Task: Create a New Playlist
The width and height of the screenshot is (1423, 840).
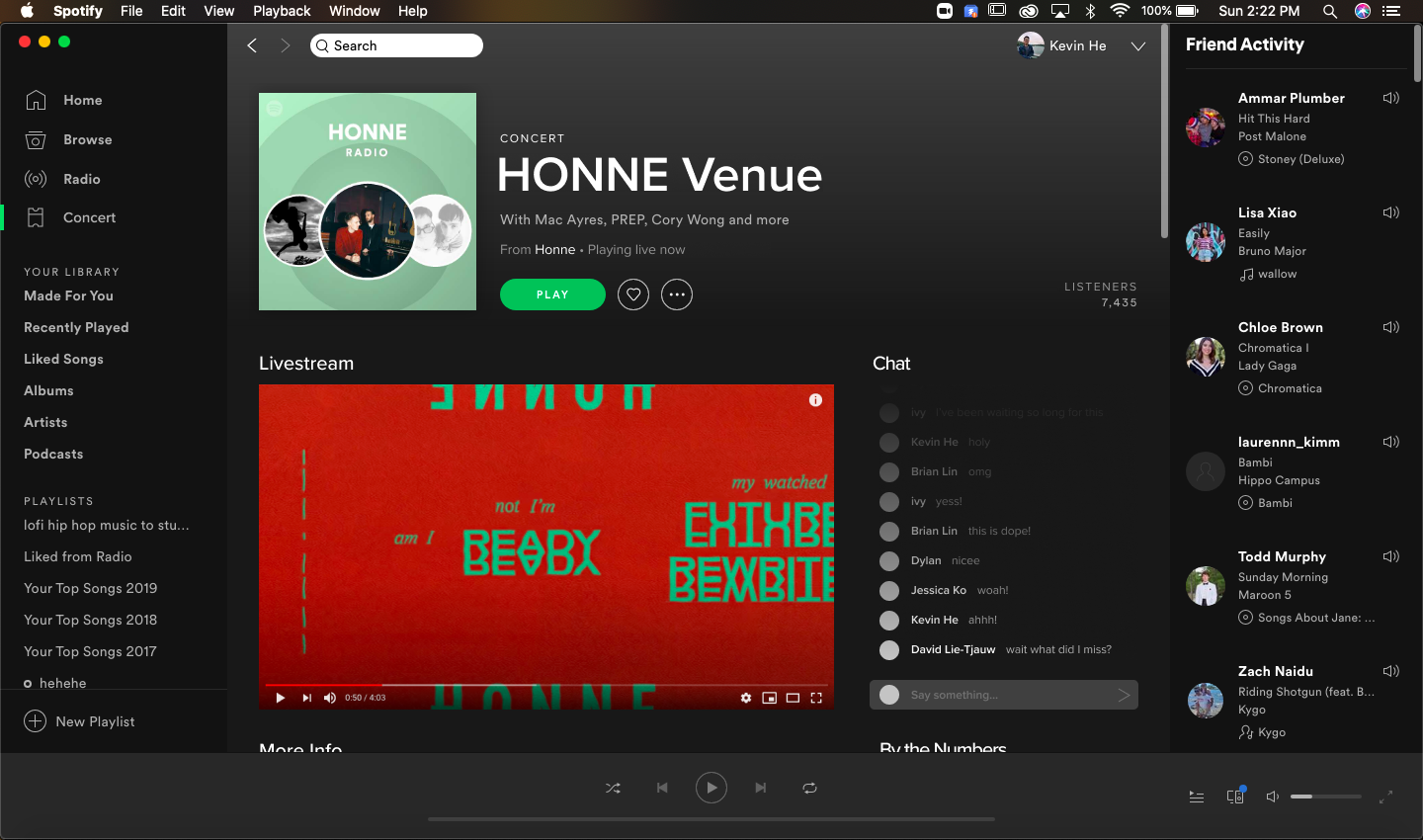Action: click(79, 721)
